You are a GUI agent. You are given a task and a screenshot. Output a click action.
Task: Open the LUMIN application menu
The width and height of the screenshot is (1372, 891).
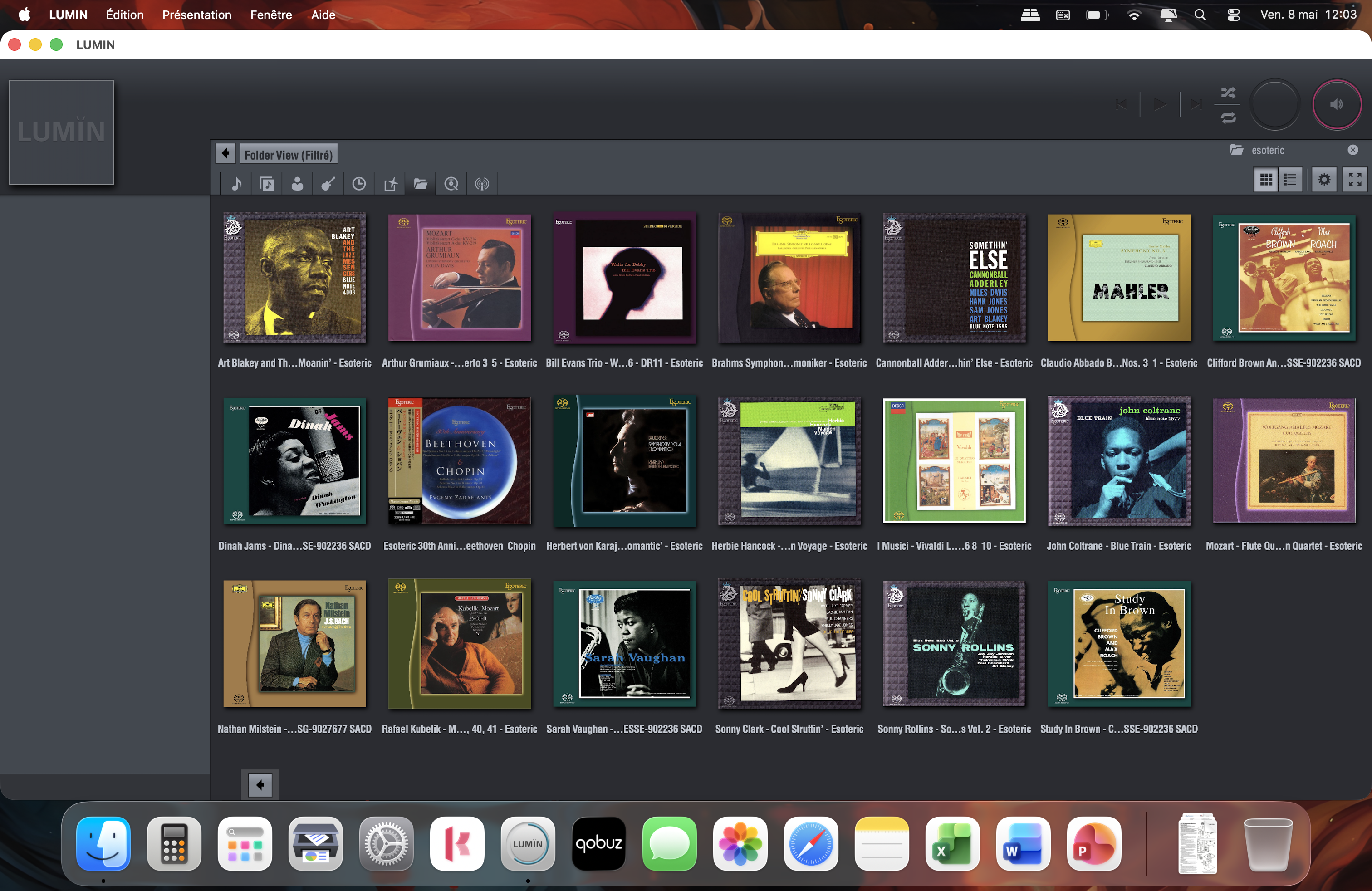tap(68, 15)
